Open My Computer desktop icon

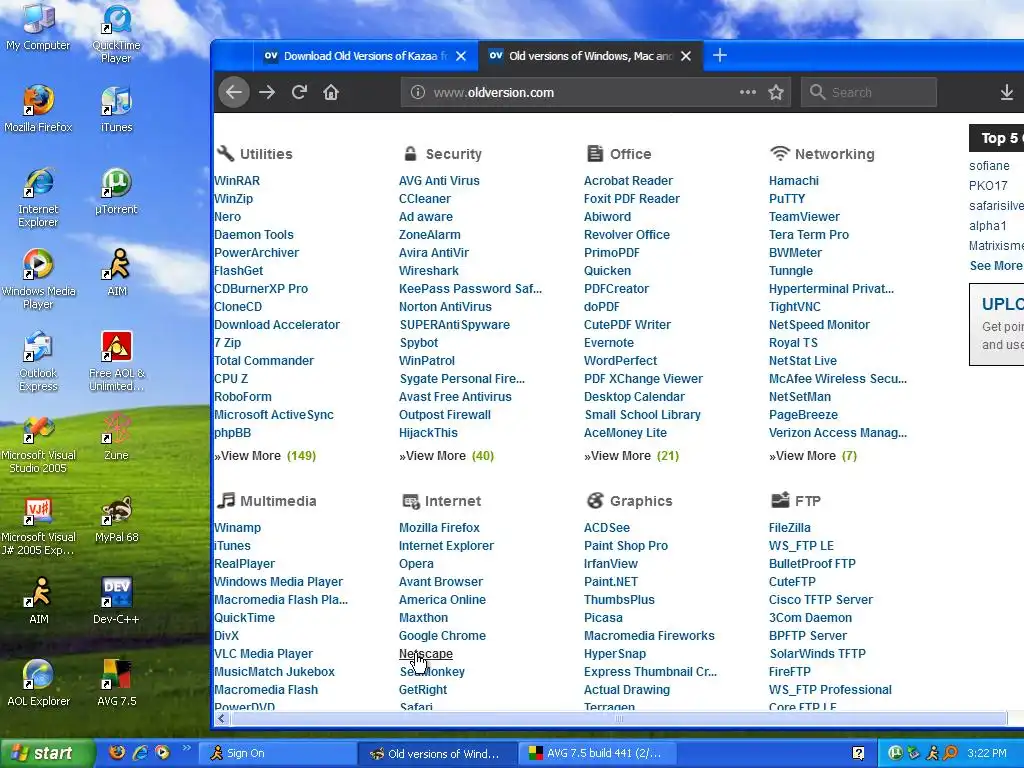pyautogui.click(x=38, y=26)
